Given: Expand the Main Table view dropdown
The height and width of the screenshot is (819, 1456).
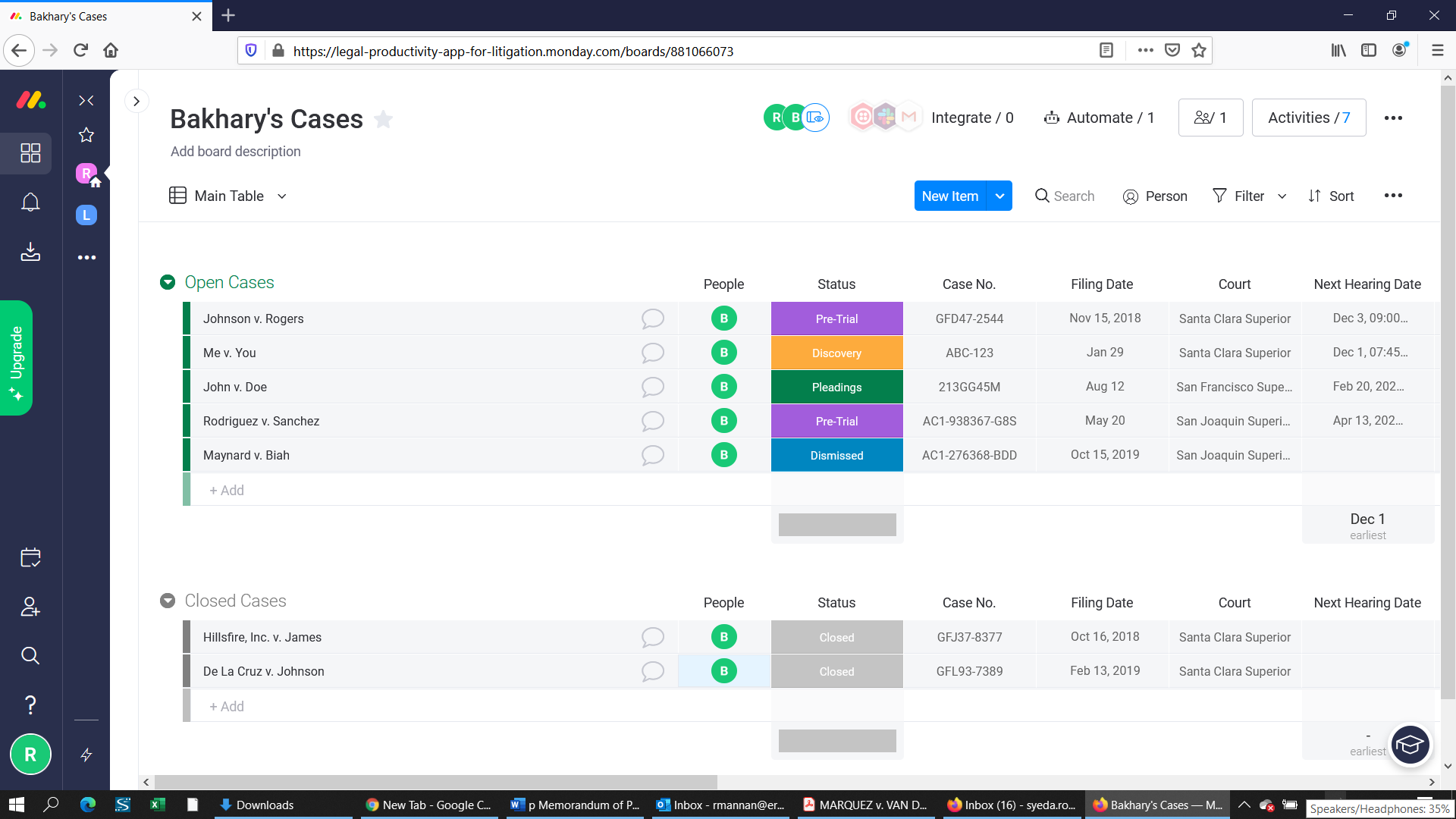Looking at the screenshot, I should [282, 196].
